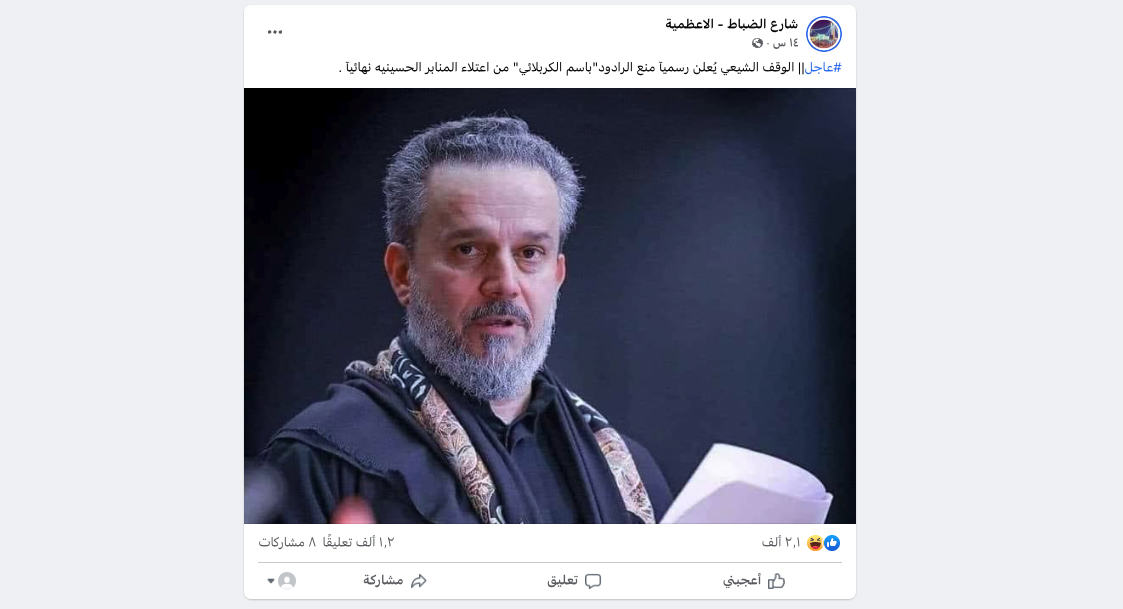Click the globe public privacy icon
1123x609 pixels.
pyautogui.click(x=757, y=43)
